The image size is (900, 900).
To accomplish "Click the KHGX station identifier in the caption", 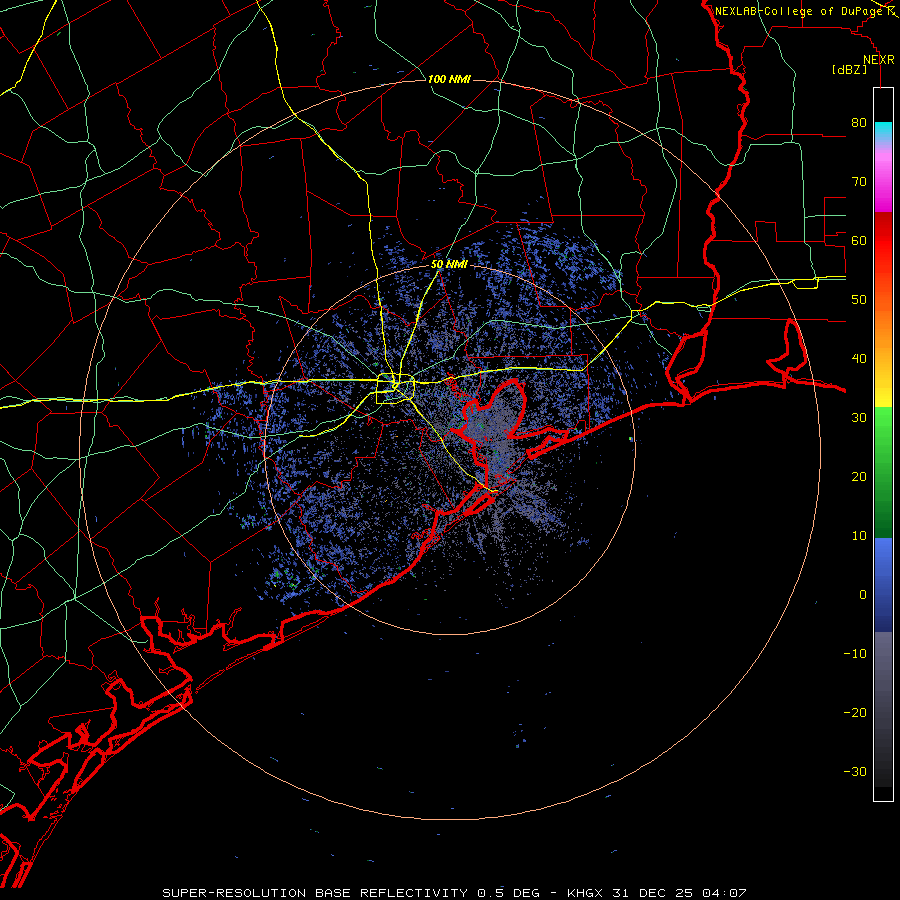I will coord(587,893).
